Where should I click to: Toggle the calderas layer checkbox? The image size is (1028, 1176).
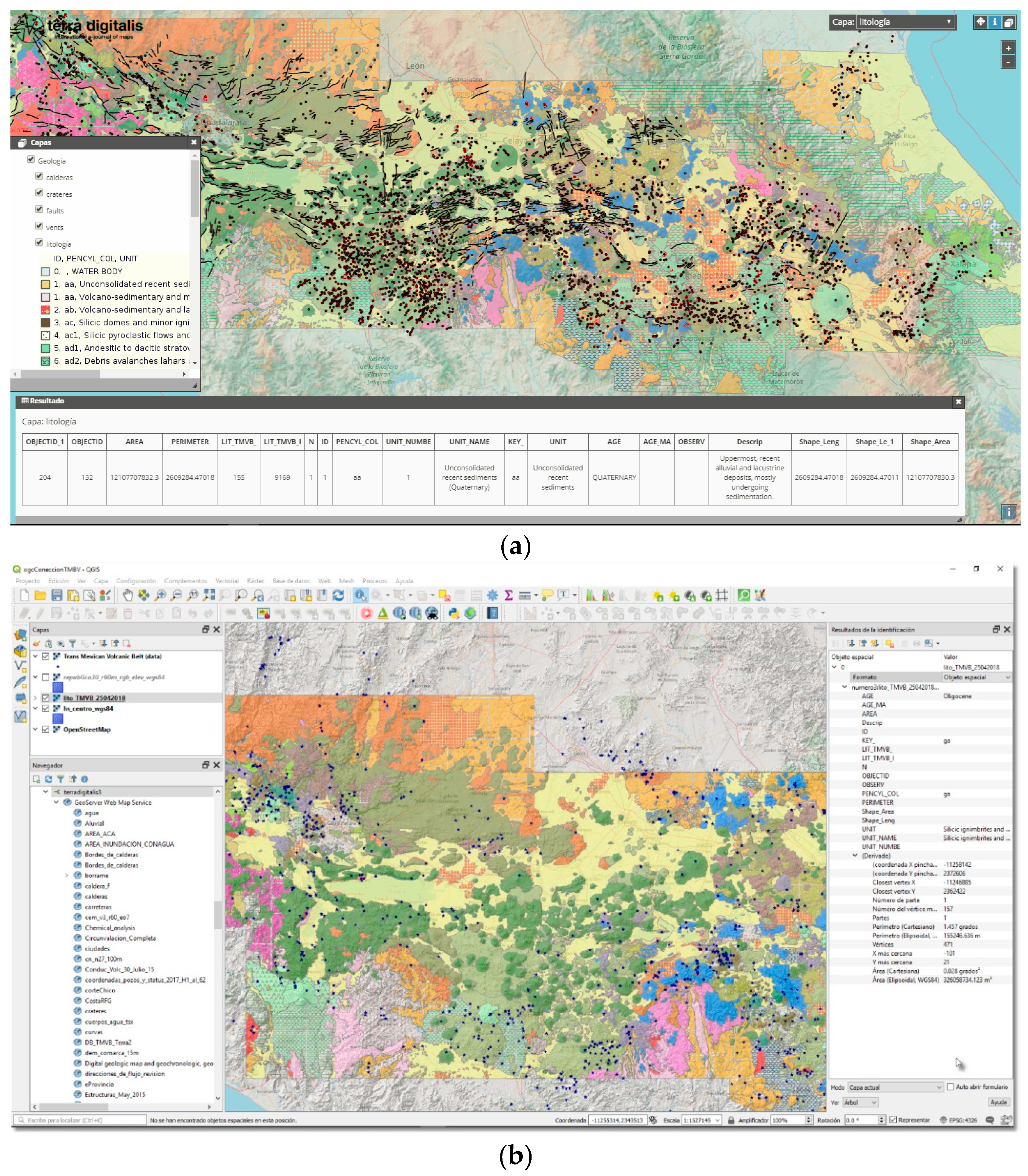point(39,176)
